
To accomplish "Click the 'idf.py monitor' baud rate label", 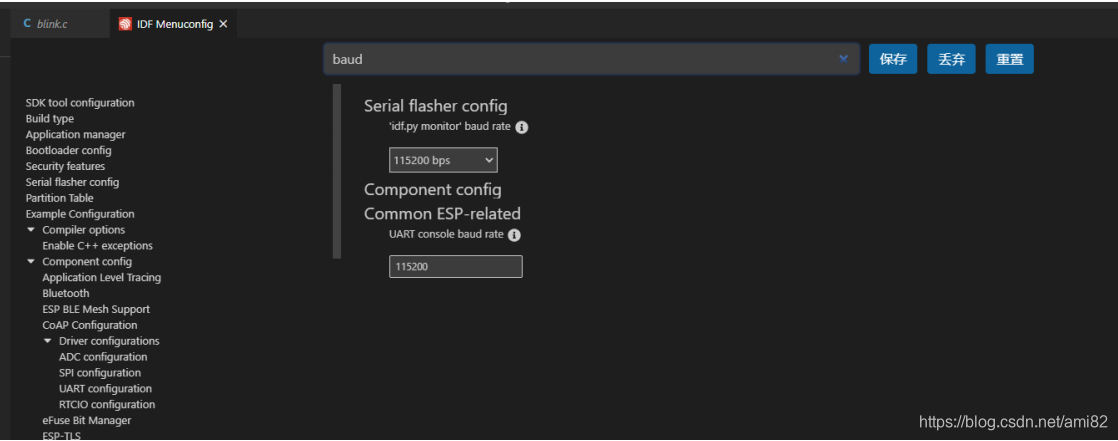I will coord(449,128).
